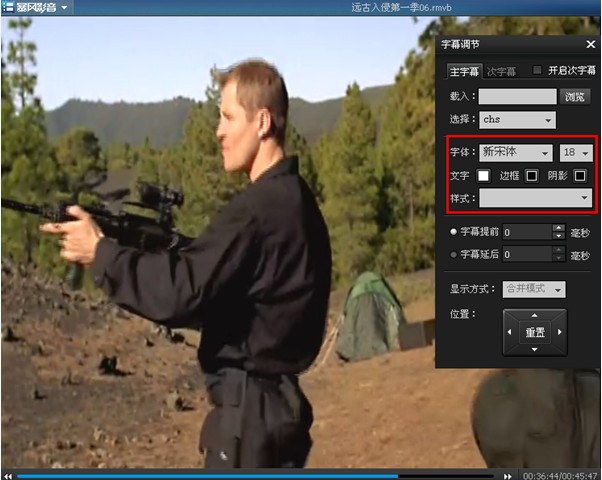602x480 pixels.
Task: Enable the 开启次字幕 checkbox
Action: (x=537, y=70)
